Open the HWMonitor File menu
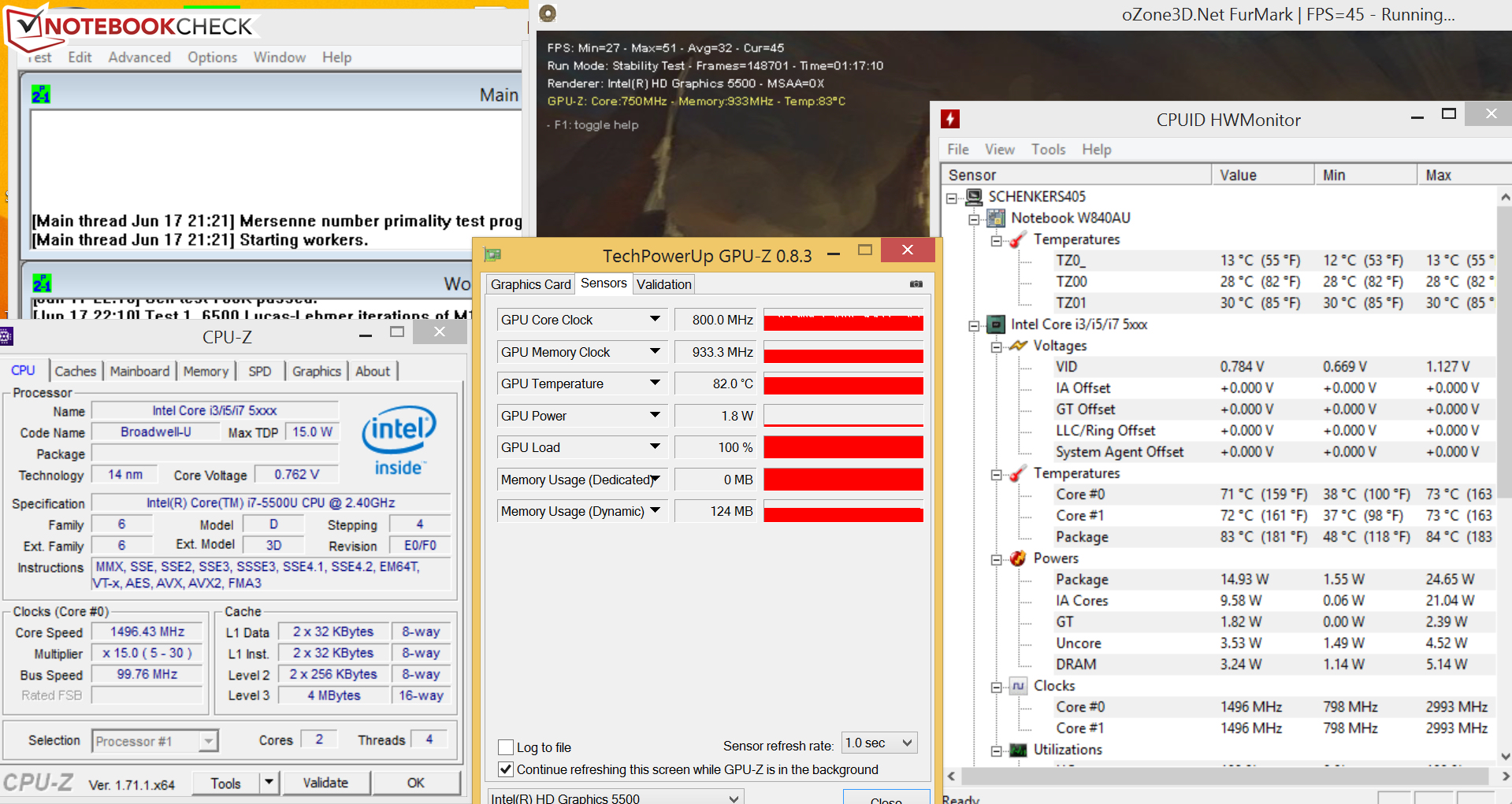This screenshot has height=804, width=1512. pyautogui.click(x=958, y=150)
